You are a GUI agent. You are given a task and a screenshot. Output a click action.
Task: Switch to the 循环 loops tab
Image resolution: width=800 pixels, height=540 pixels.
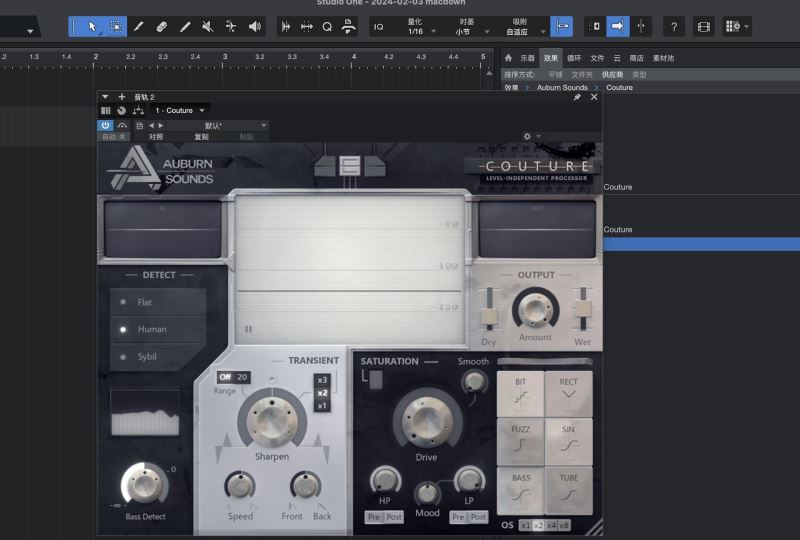574,58
